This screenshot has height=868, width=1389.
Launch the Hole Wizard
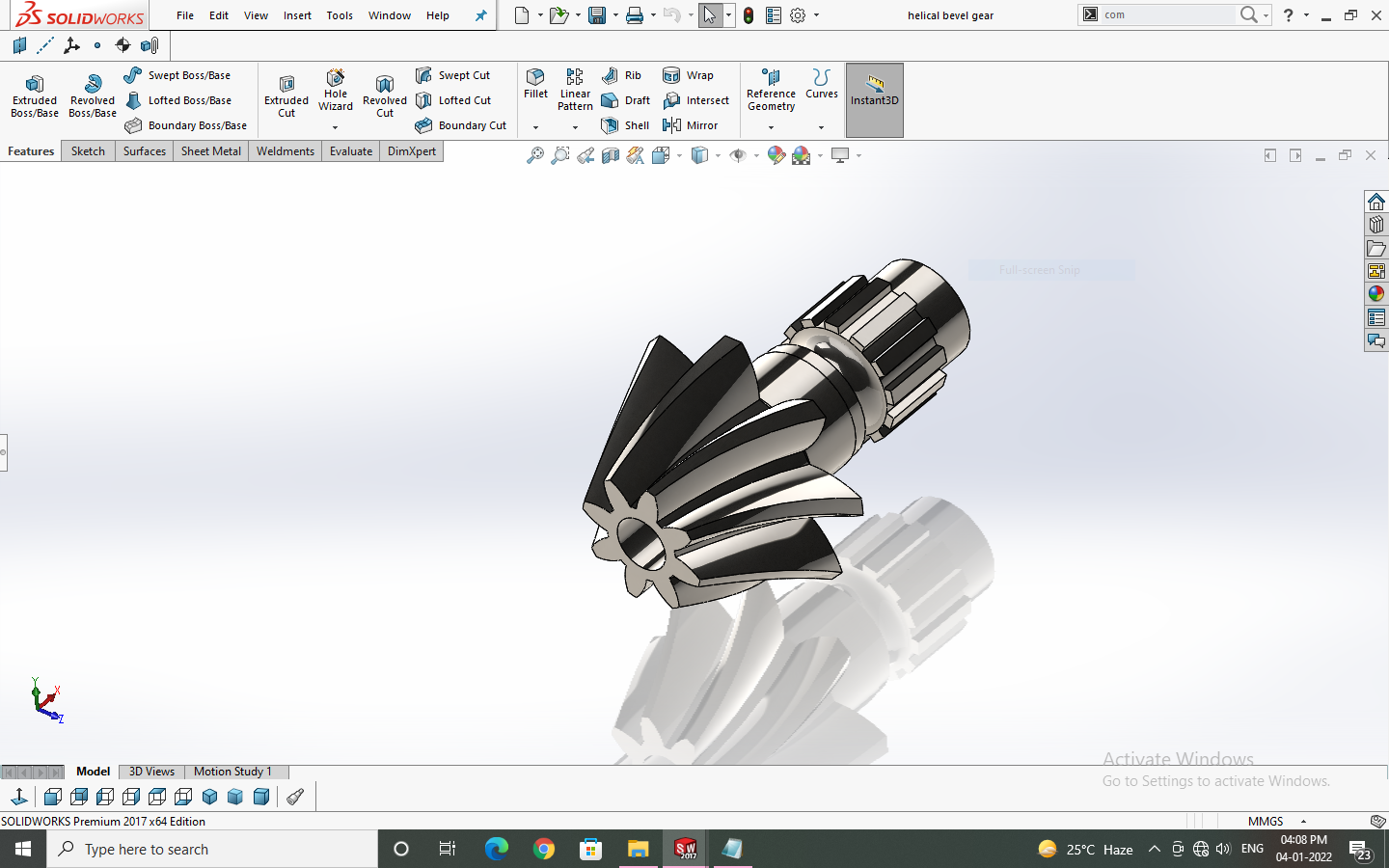point(336,90)
